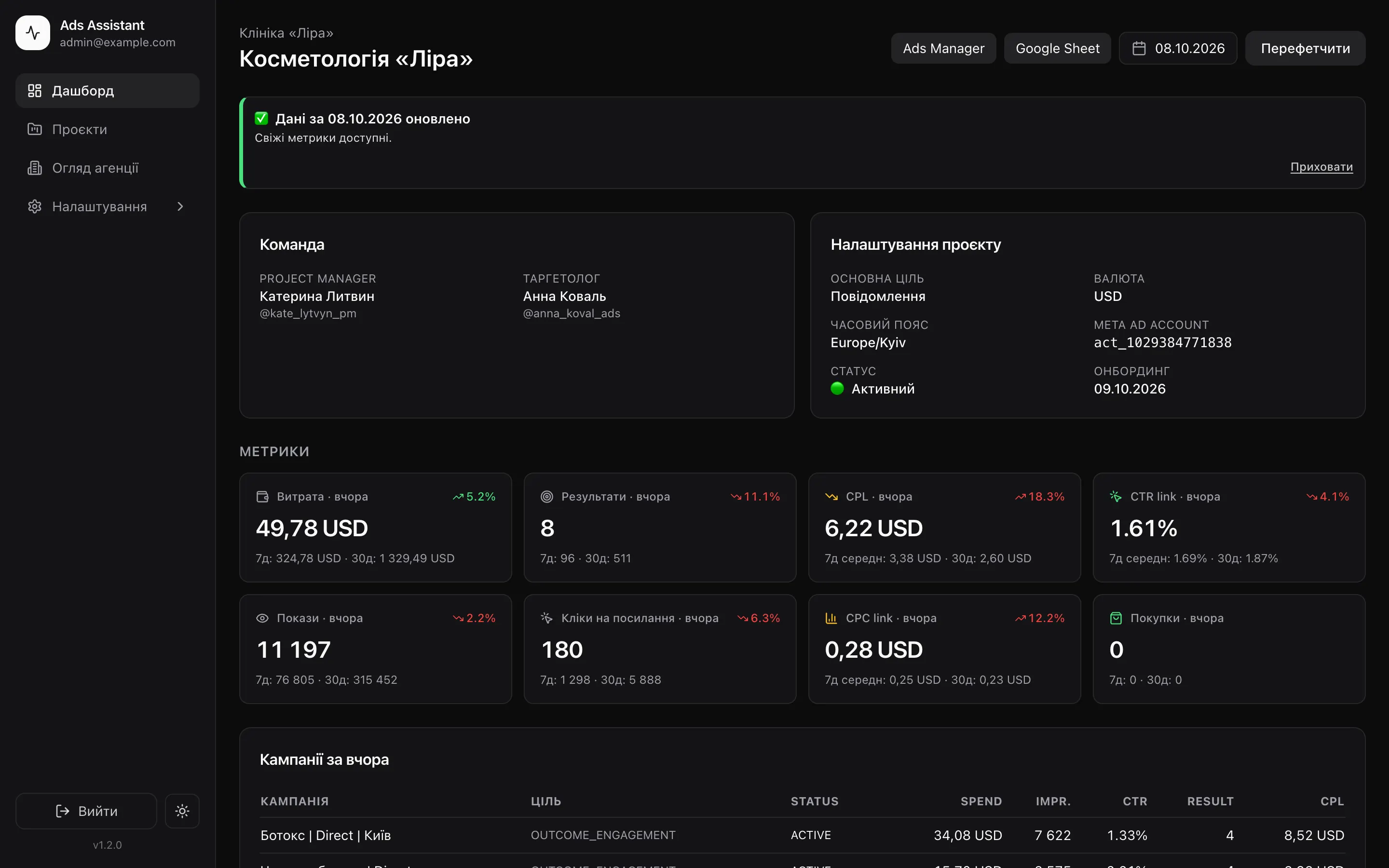
Task: Click the Перефетчити button
Action: coord(1305,48)
